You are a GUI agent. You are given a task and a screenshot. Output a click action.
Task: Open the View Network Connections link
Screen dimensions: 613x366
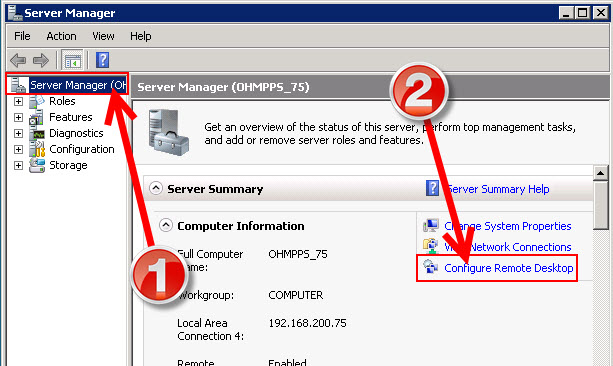pyautogui.click(x=508, y=247)
